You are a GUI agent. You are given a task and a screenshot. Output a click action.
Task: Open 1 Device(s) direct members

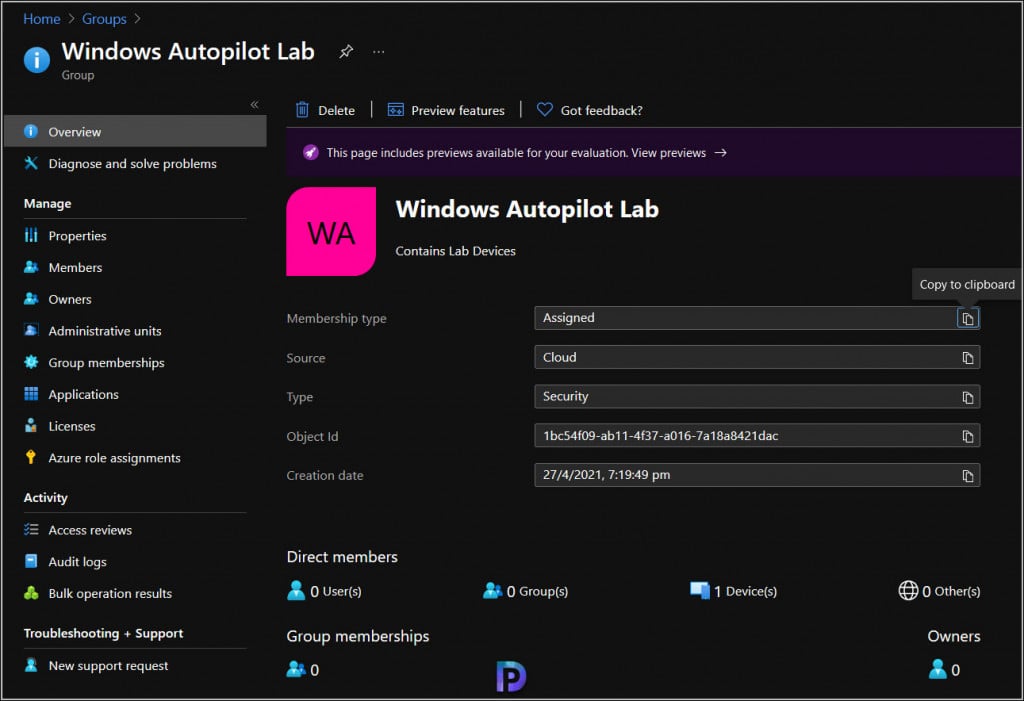click(x=733, y=591)
